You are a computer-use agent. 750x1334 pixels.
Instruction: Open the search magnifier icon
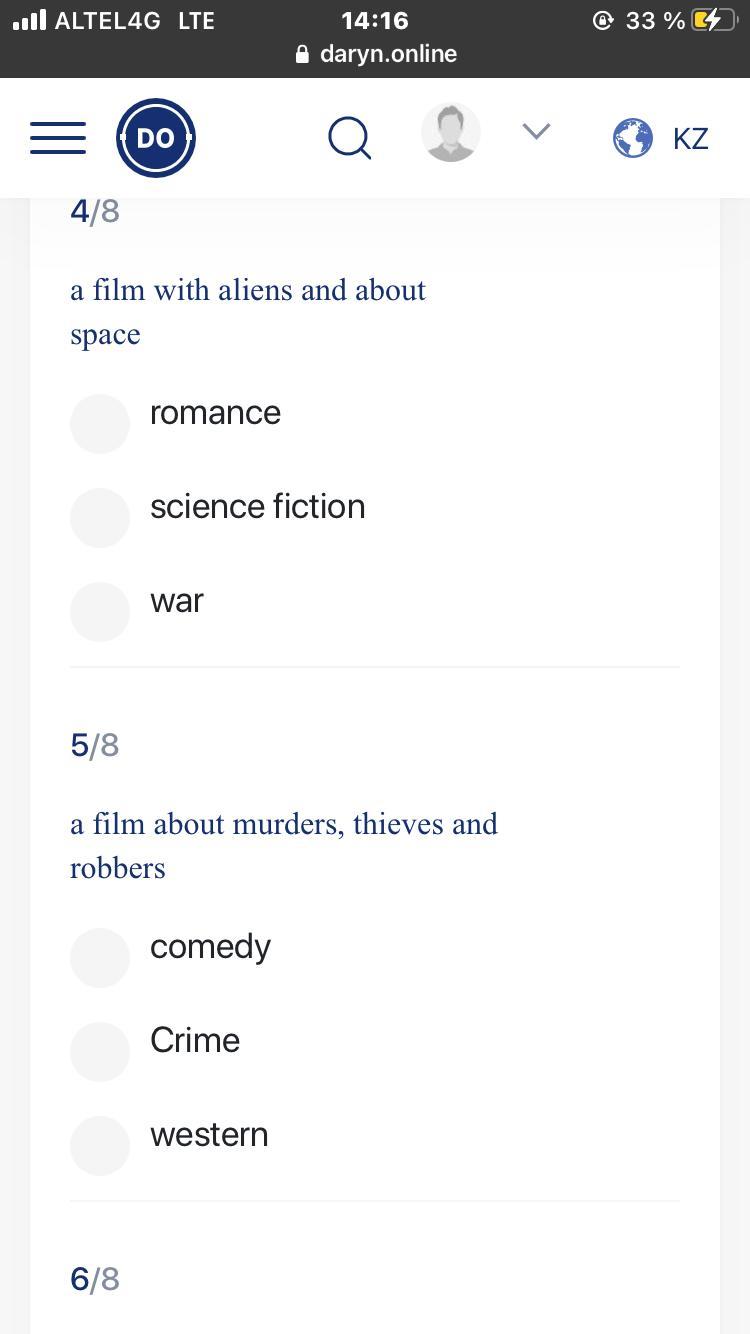349,138
